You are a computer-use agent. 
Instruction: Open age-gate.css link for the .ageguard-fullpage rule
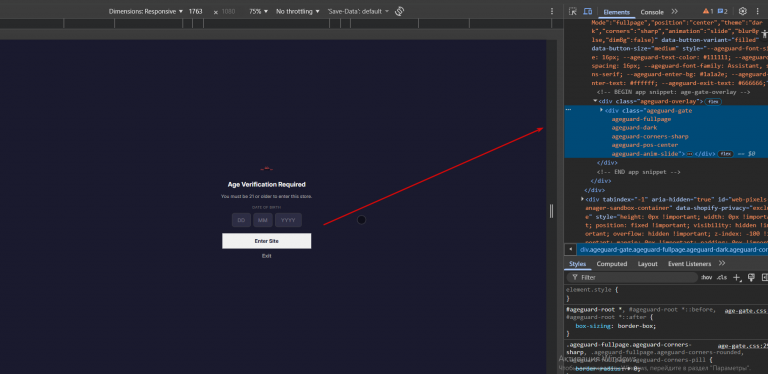point(743,346)
